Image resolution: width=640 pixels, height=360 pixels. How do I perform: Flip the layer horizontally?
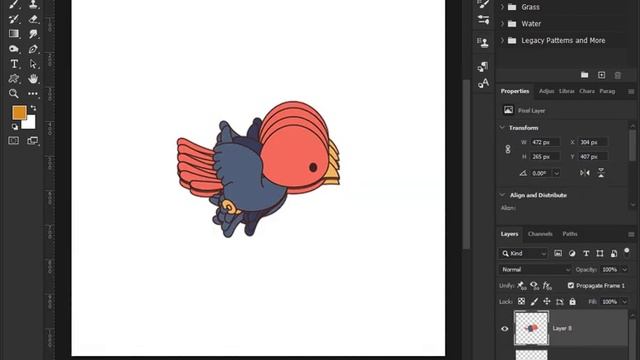click(x=584, y=173)
